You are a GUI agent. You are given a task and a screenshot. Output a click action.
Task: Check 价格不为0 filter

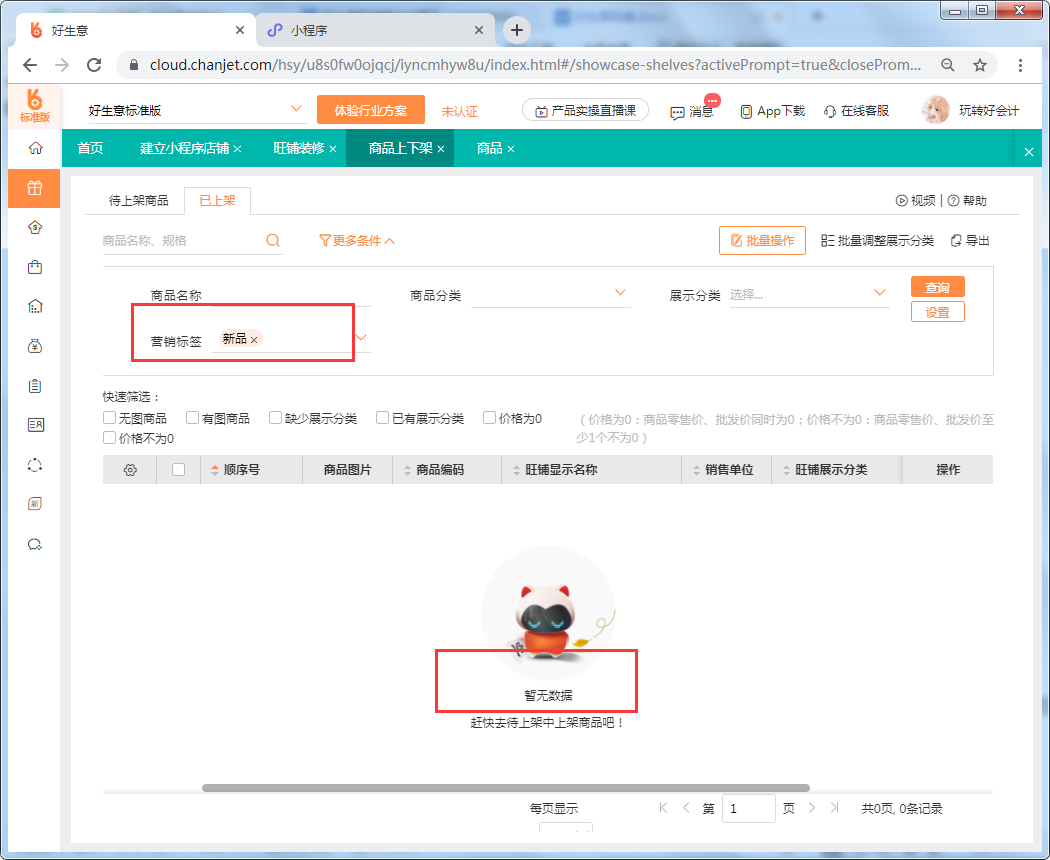110,438
